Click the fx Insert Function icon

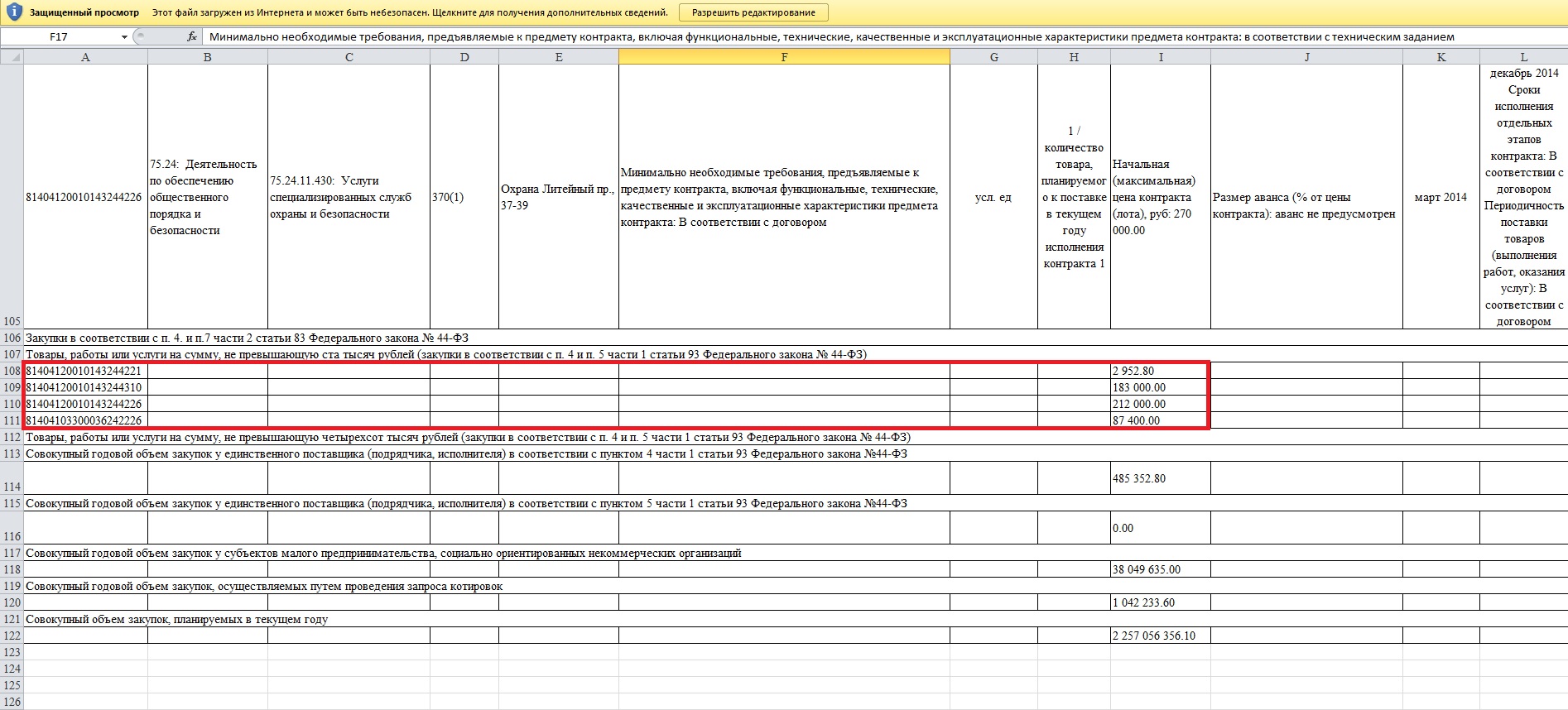coord(192,36)
